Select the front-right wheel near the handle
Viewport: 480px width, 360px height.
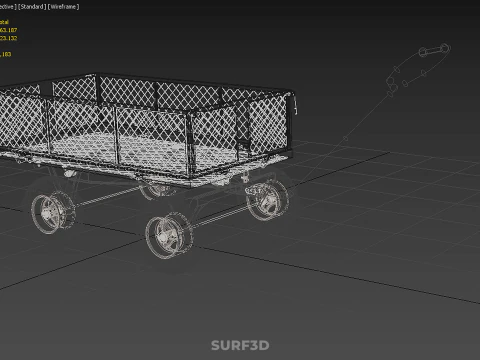pyautogui.click(x=267, y=200)
